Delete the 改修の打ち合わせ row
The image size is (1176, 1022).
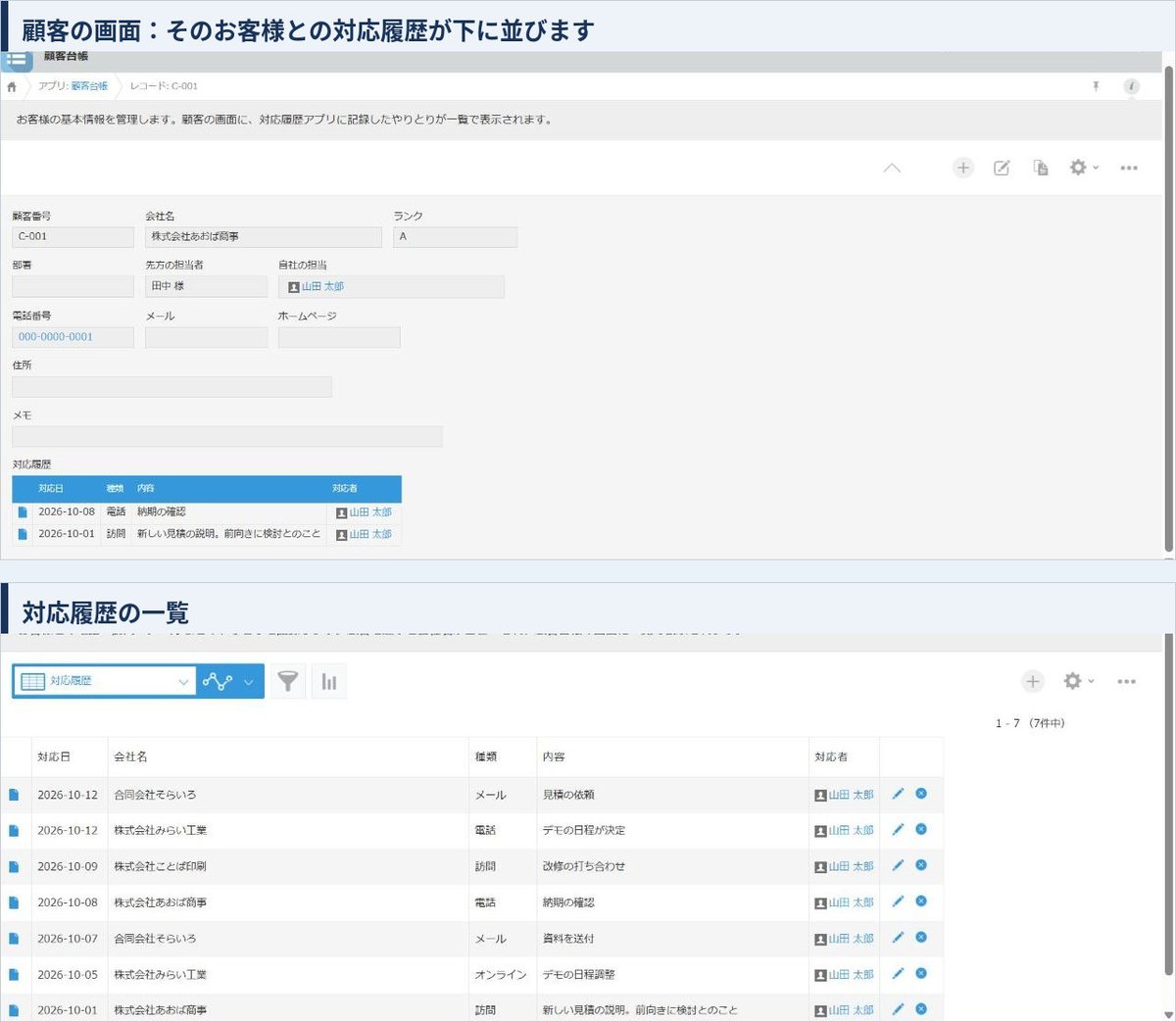pyautogui.click(x=921, y=865)
